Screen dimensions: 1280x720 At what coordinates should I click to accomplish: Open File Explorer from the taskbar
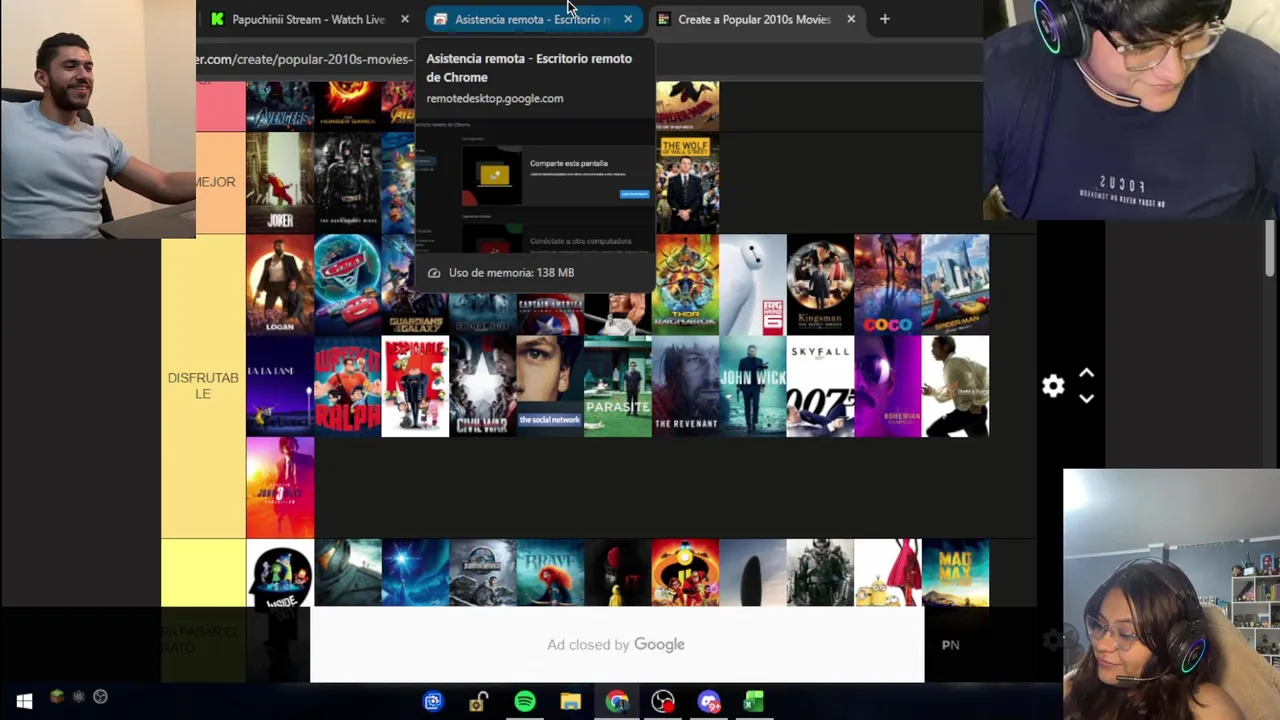[x=571, y=702]
